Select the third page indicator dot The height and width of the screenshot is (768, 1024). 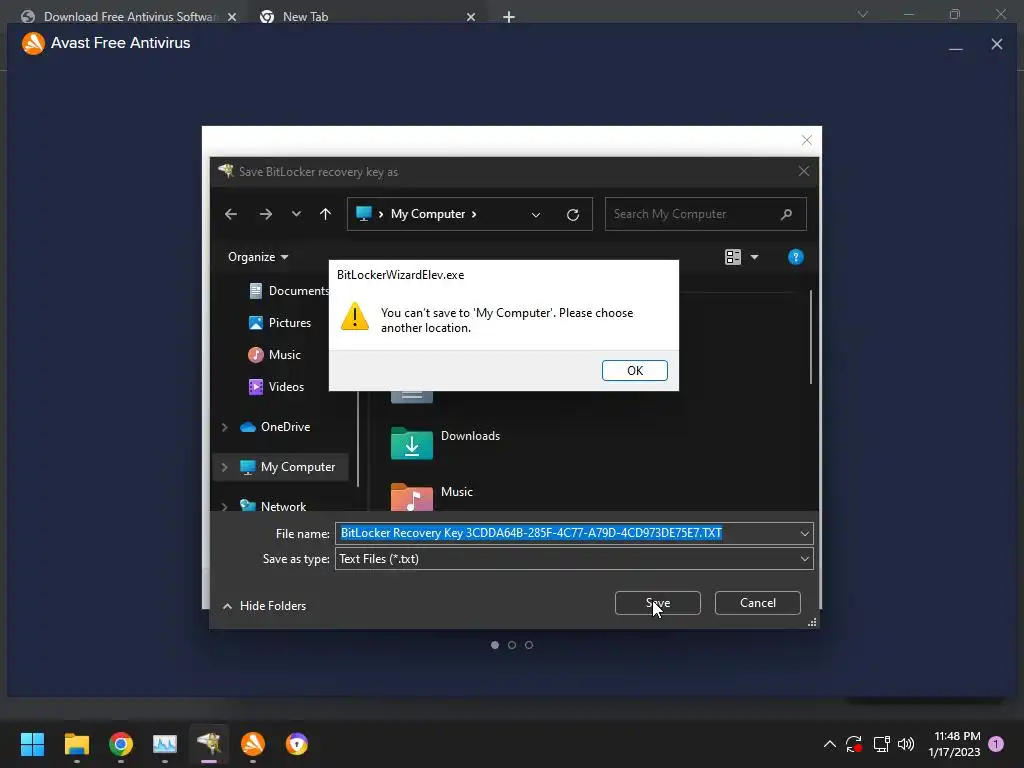pos(529,645)
